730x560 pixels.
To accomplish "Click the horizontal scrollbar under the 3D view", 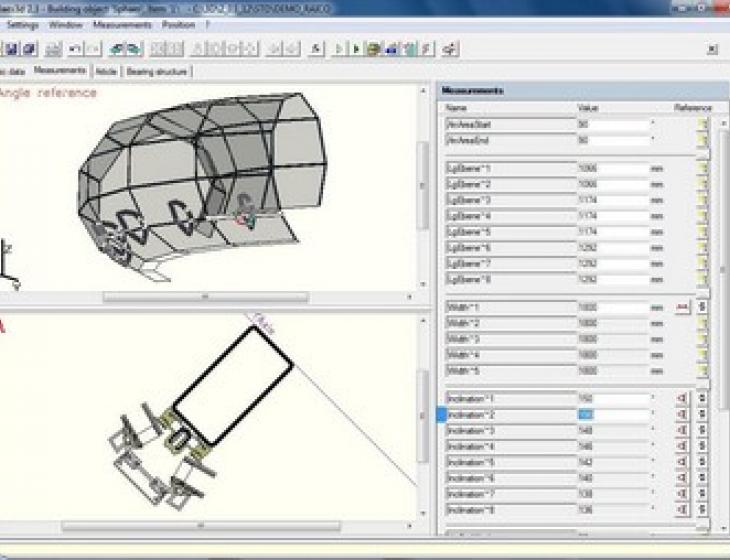I will click(x=205, y=297).
